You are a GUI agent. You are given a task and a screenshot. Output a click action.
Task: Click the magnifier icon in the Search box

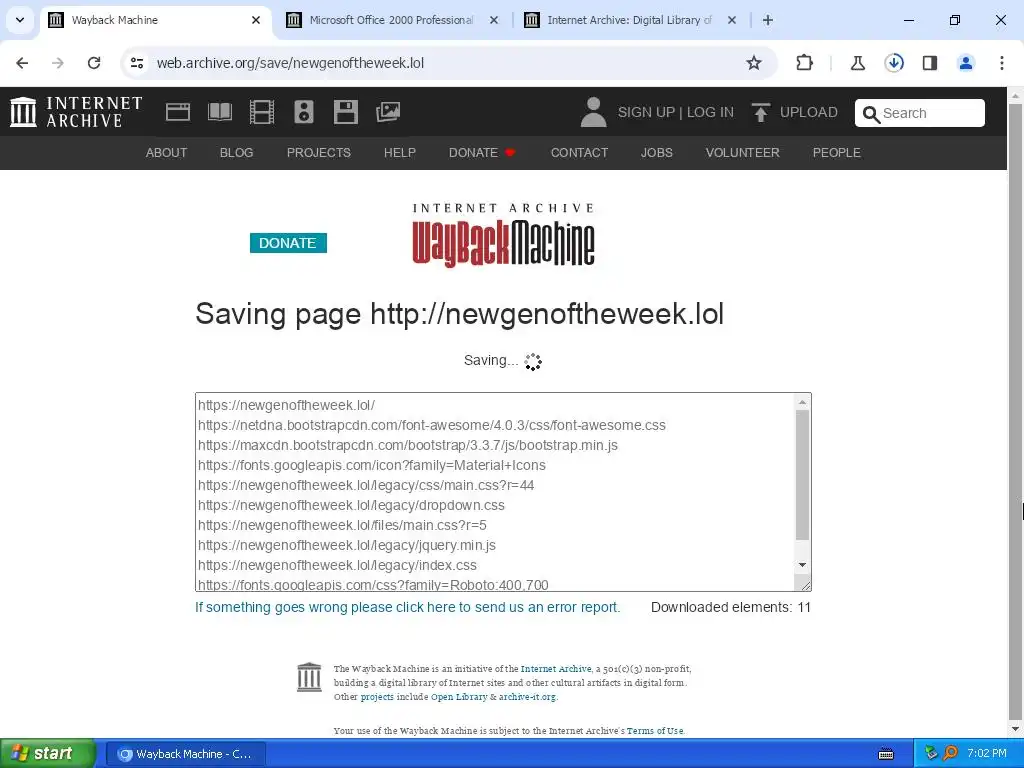pos(871,114)
